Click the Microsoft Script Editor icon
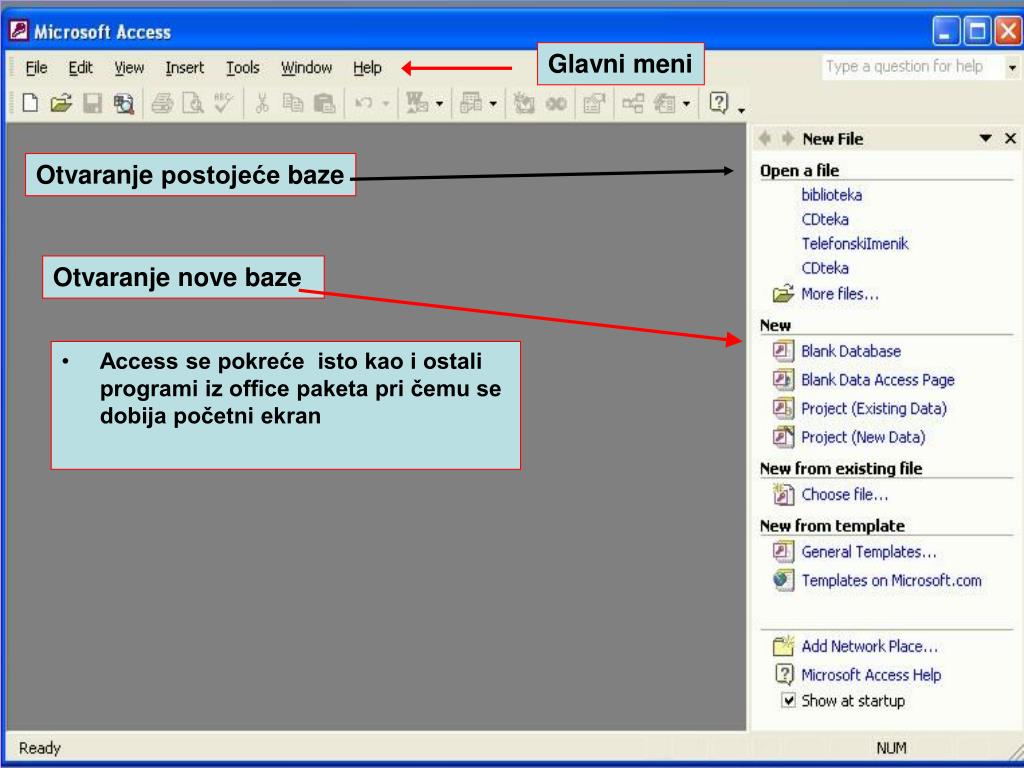The image size is (1024, 768). click(x=556, y=103)
